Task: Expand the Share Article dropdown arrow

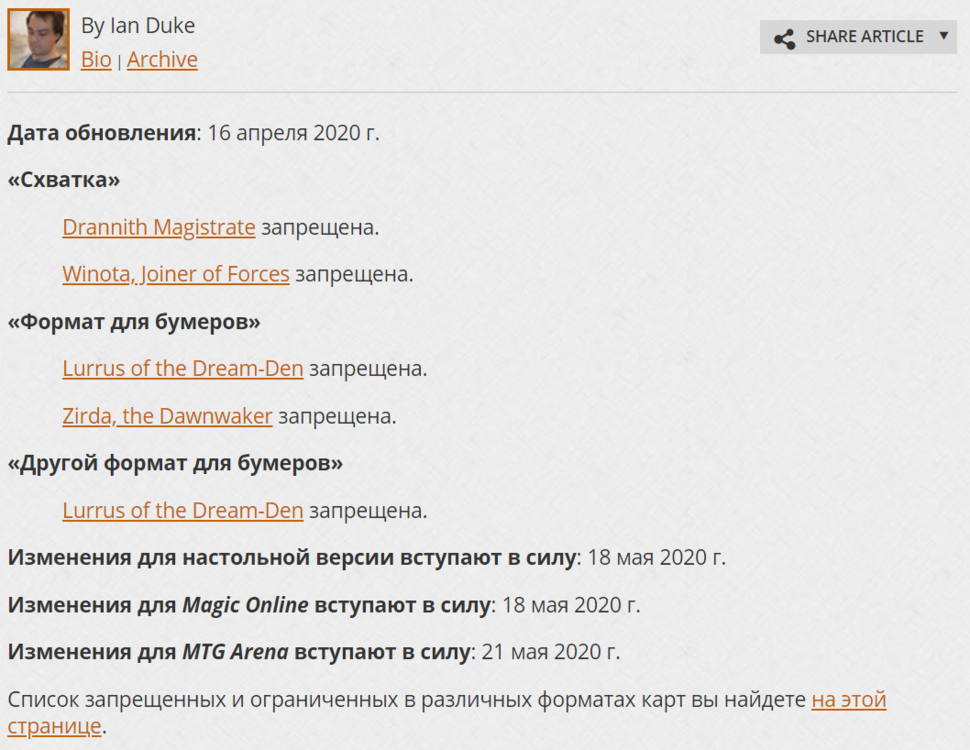Action: click(x=943, y=36)
